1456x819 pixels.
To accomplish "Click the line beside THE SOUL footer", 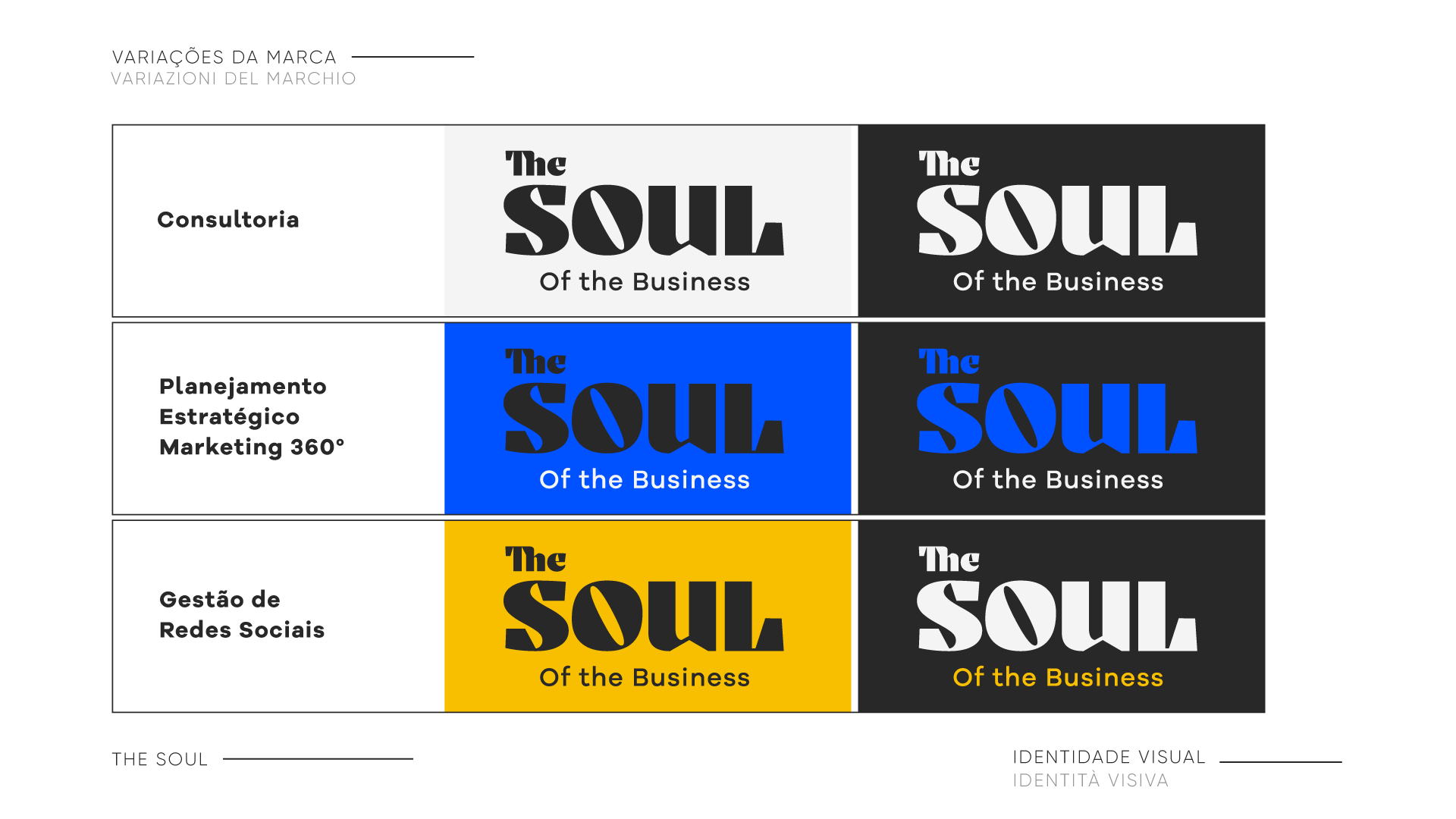I will (318, 758).
